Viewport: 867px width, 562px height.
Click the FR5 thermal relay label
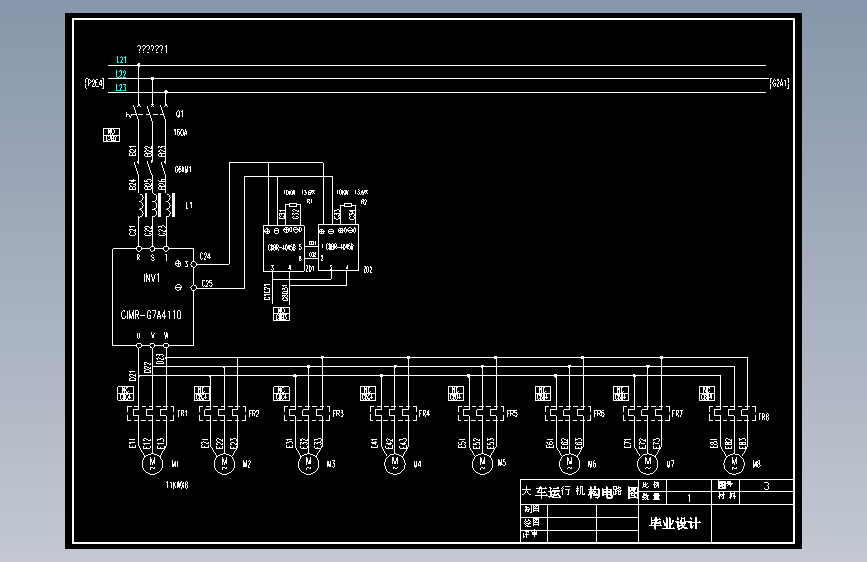click(512, 413)
